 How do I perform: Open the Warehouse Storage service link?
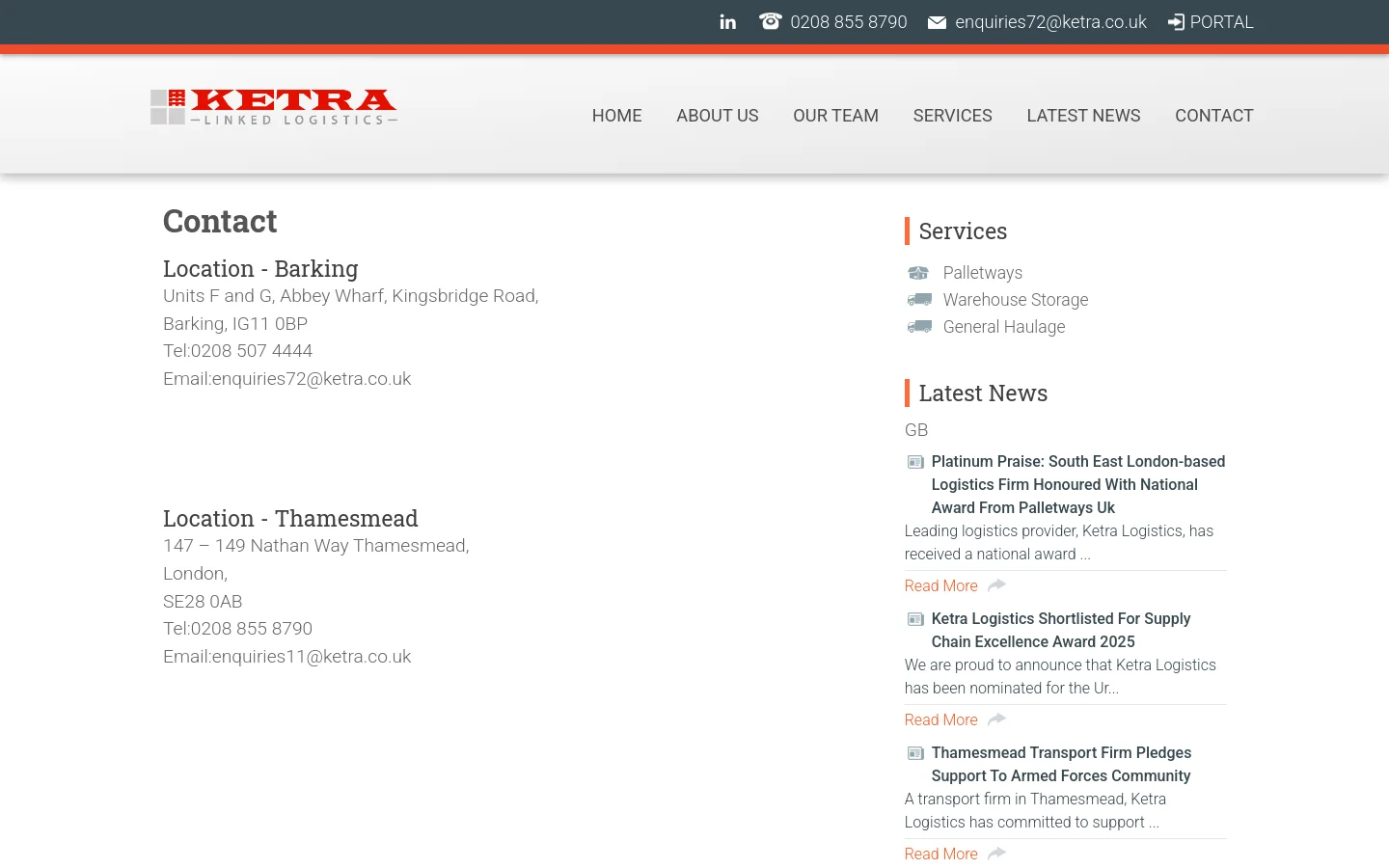pos(1016,300)
